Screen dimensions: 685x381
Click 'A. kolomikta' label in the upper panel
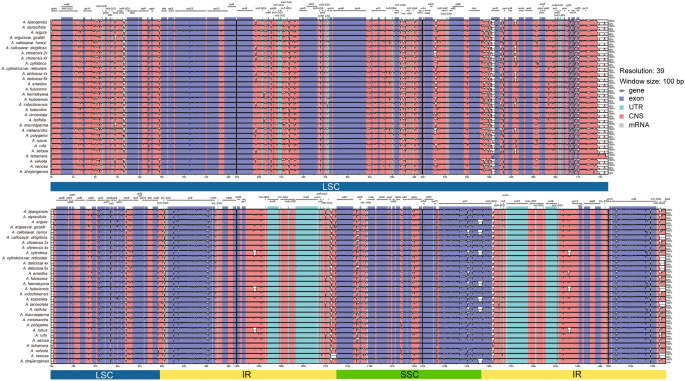[37, 110]
